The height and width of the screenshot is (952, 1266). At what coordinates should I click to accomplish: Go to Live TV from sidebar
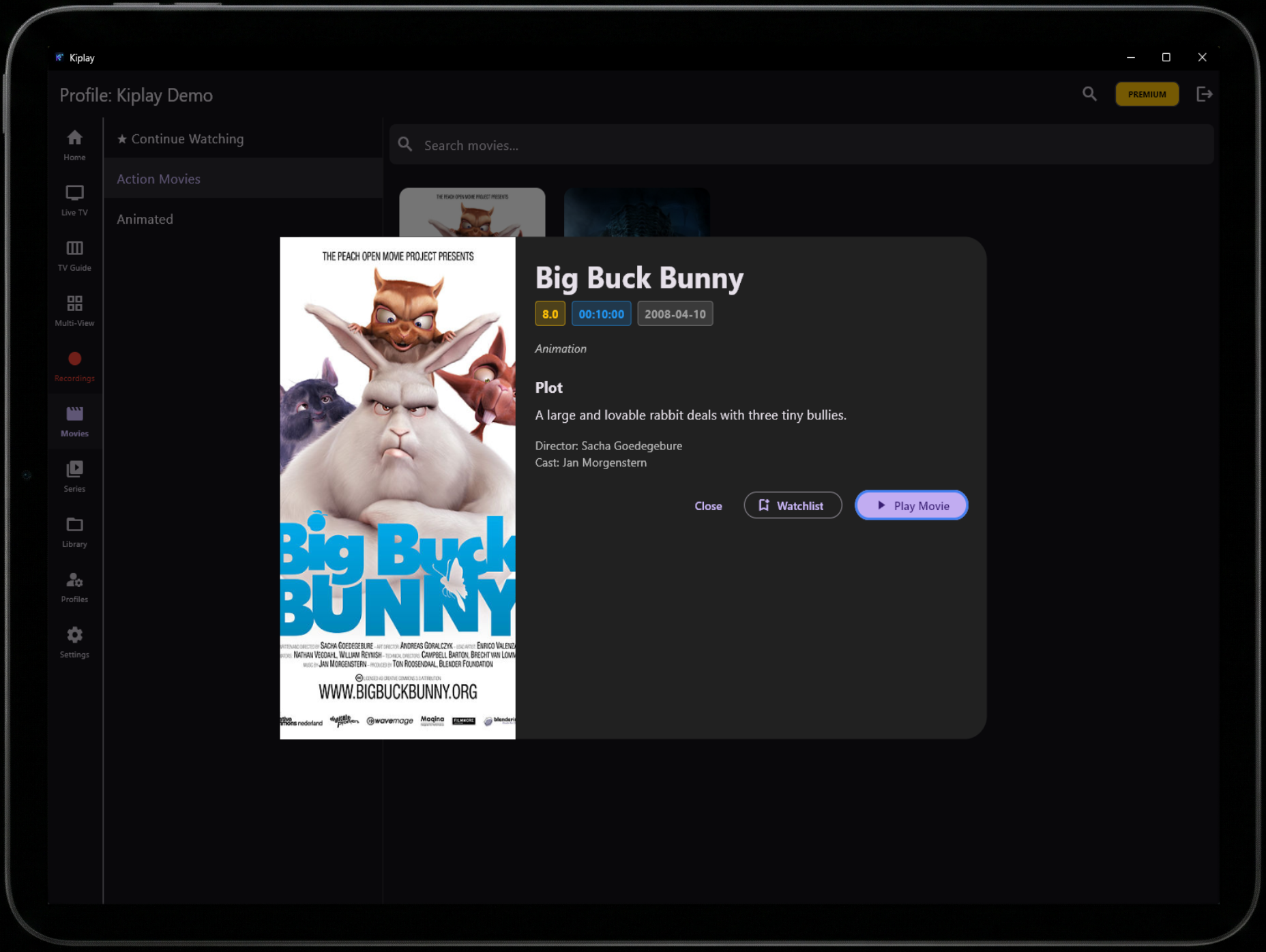click(74, 200)
